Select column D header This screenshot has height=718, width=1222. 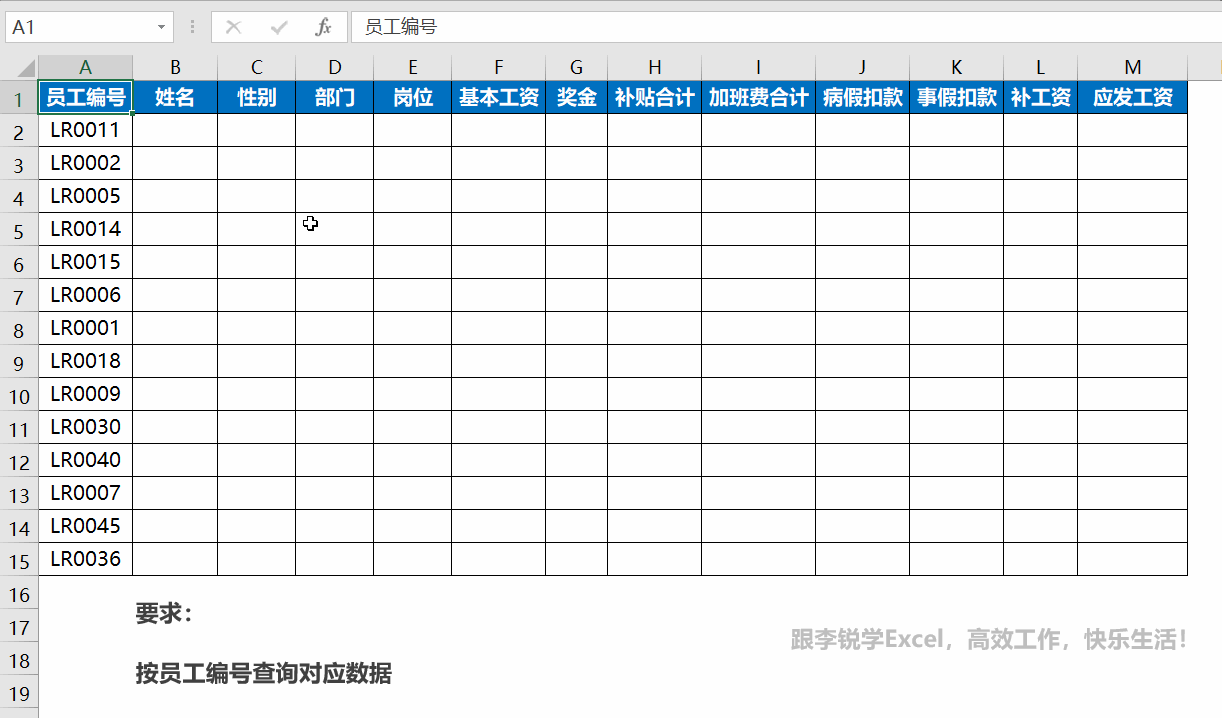pyautogui.click(x=335, y=68)
